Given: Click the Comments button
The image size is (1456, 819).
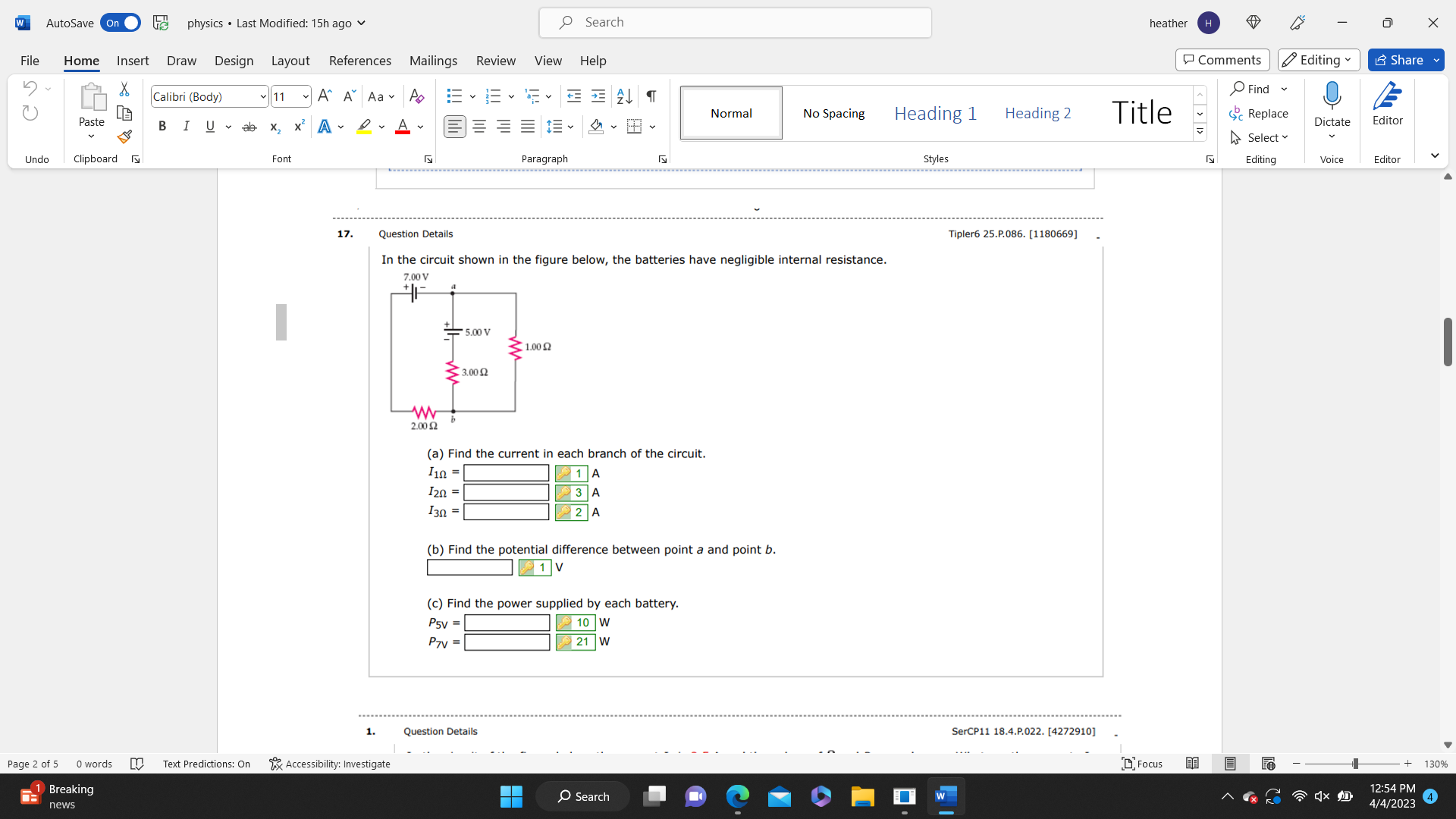Looking at the screenshot, I should coord(1222,60).
